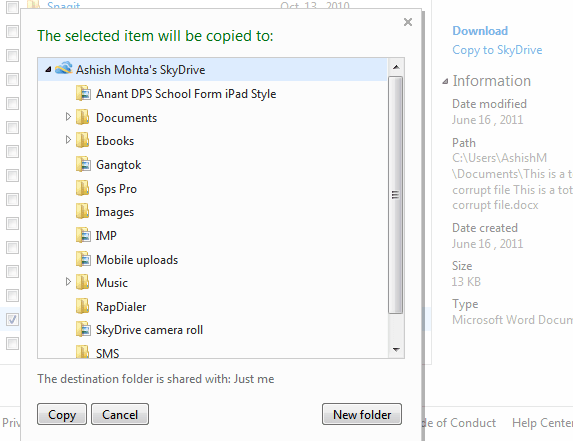Screen dimensions: 573x441
Task: Expand the Documents folder
Action: coord(68,117)
